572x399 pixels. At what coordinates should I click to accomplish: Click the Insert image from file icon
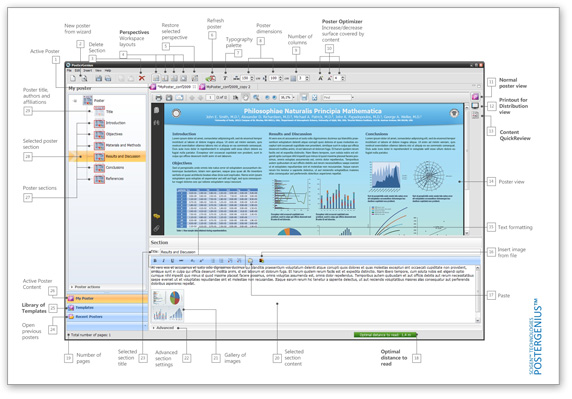click(x=261, y=260)
